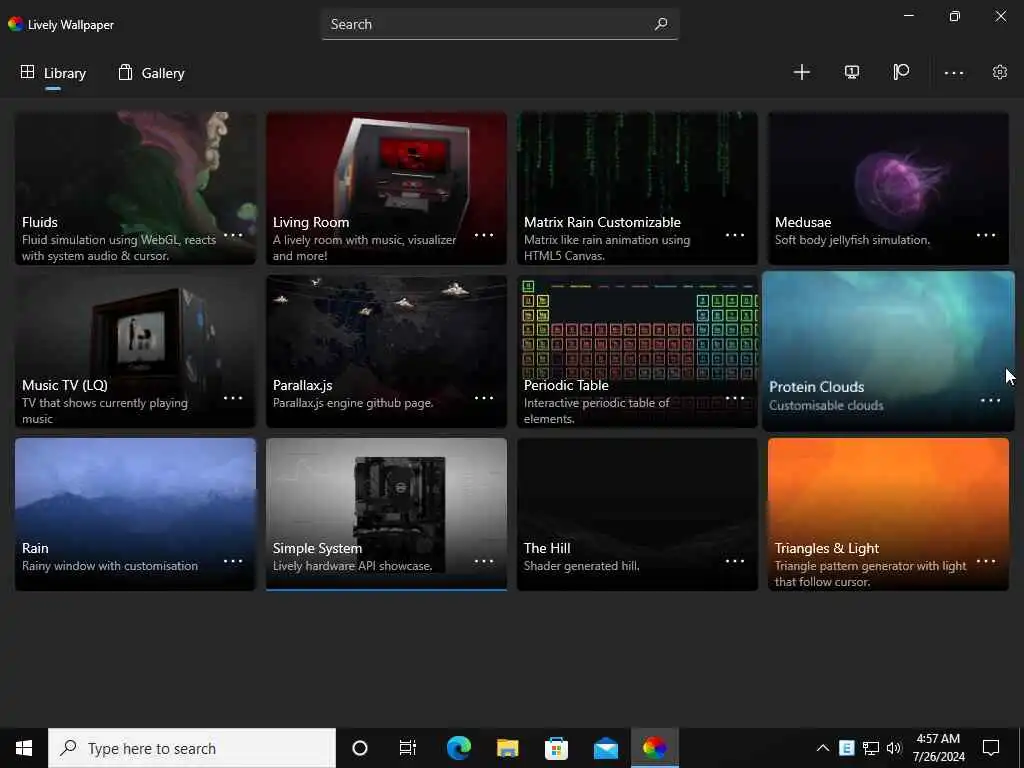Open options for Rain wallpaper
This screenshot has width=1024, height=768.
tap(233, 561)
